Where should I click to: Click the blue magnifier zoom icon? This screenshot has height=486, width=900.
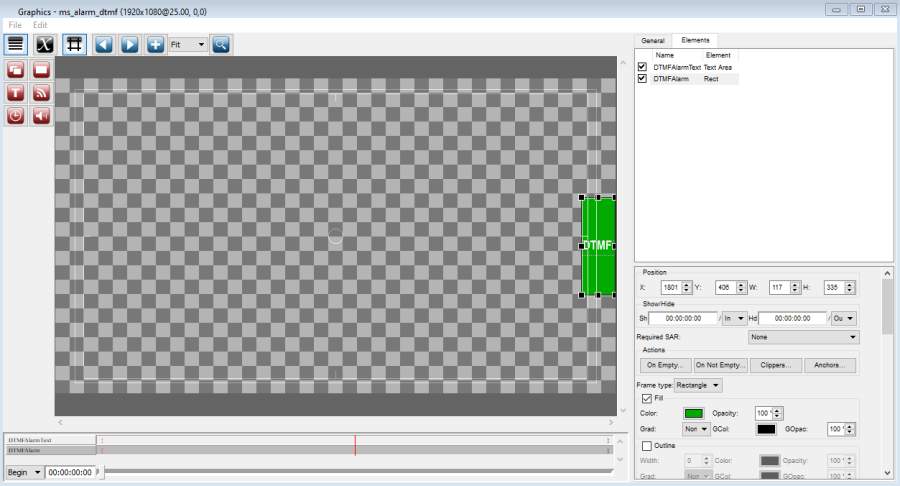click(x=221, y=44)
